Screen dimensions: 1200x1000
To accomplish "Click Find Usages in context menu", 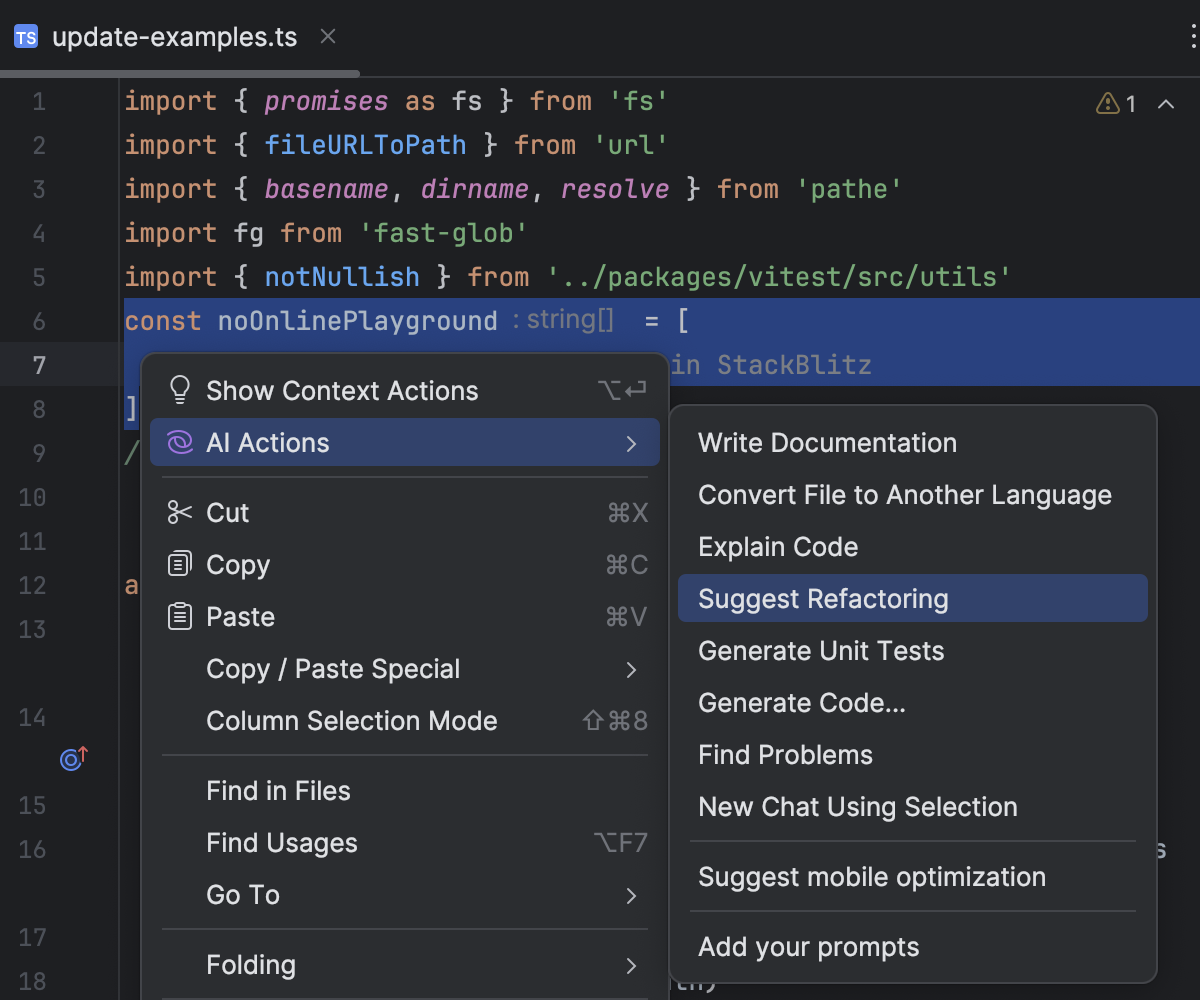I will 282,843.
